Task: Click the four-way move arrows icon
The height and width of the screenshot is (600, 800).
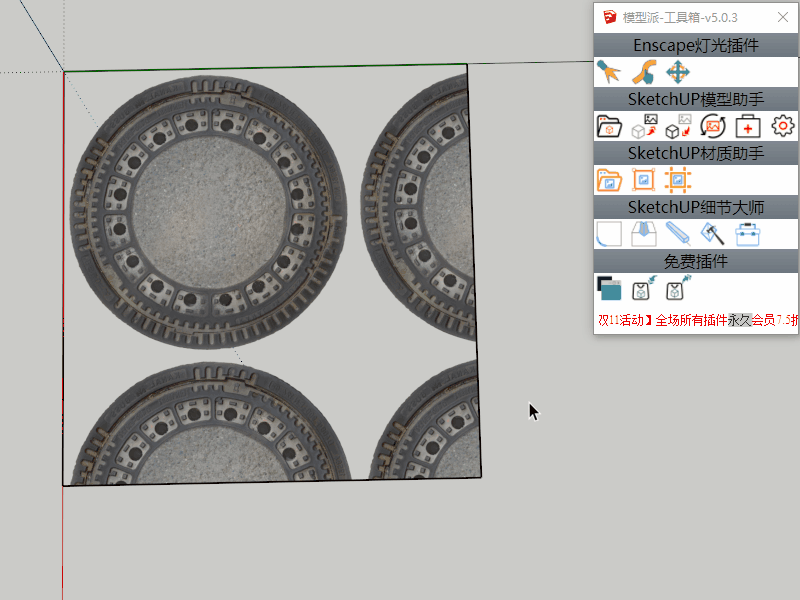Action: 678,72
